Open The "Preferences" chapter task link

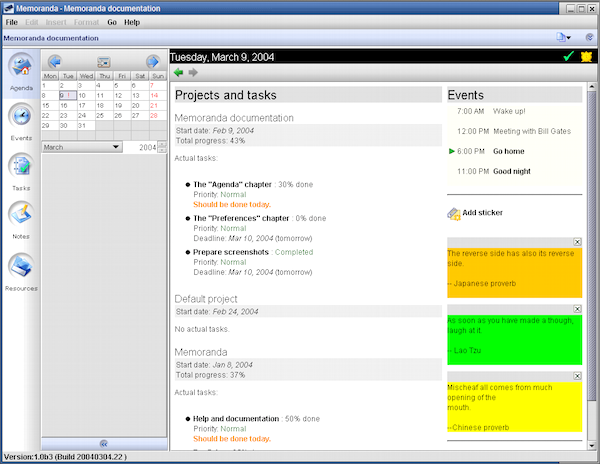coord(241,218)
